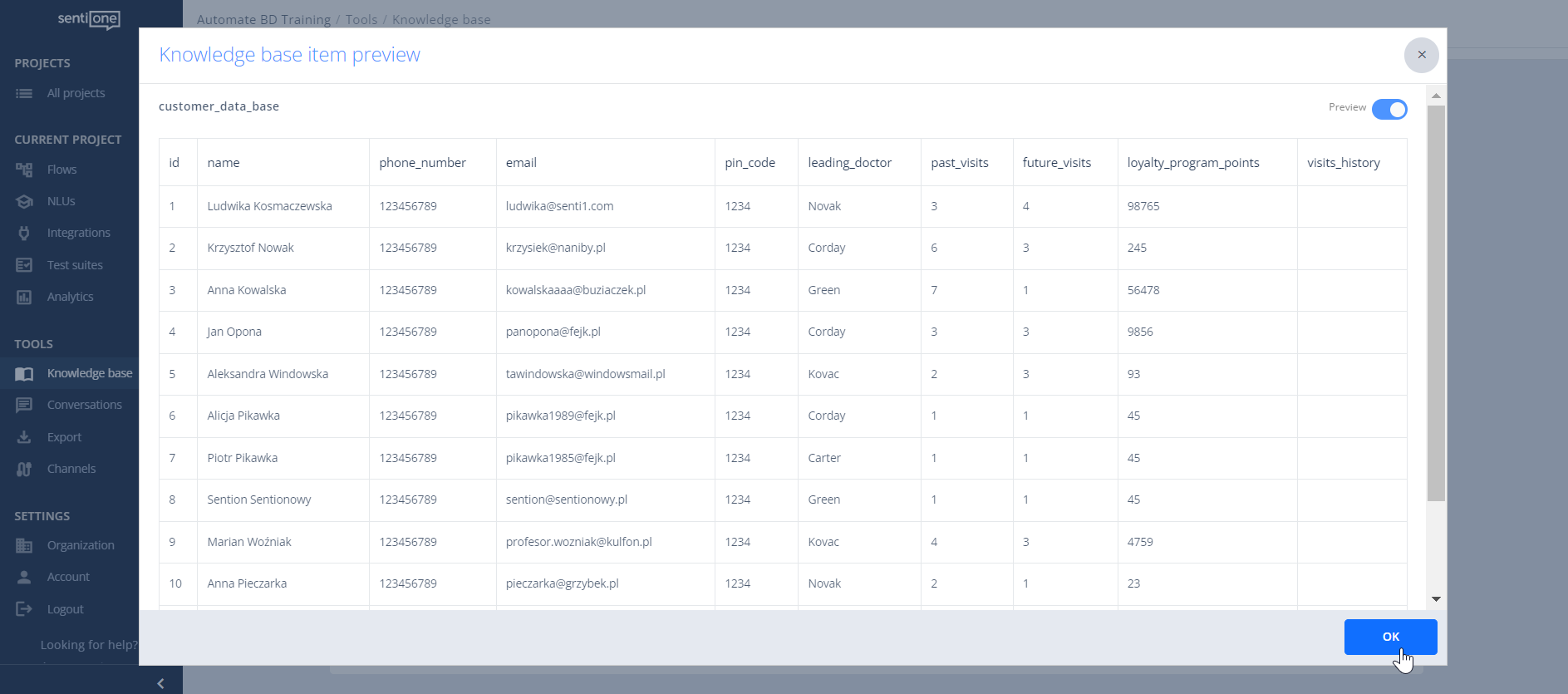Click the scrollbar down arrow
This screenshot has width=1568, height=694.
(x=1436, y=598)
